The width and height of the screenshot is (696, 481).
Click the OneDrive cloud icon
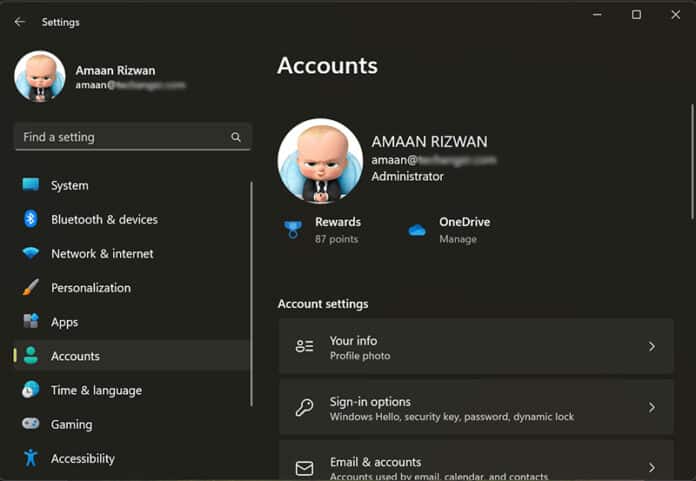[417, 230]
